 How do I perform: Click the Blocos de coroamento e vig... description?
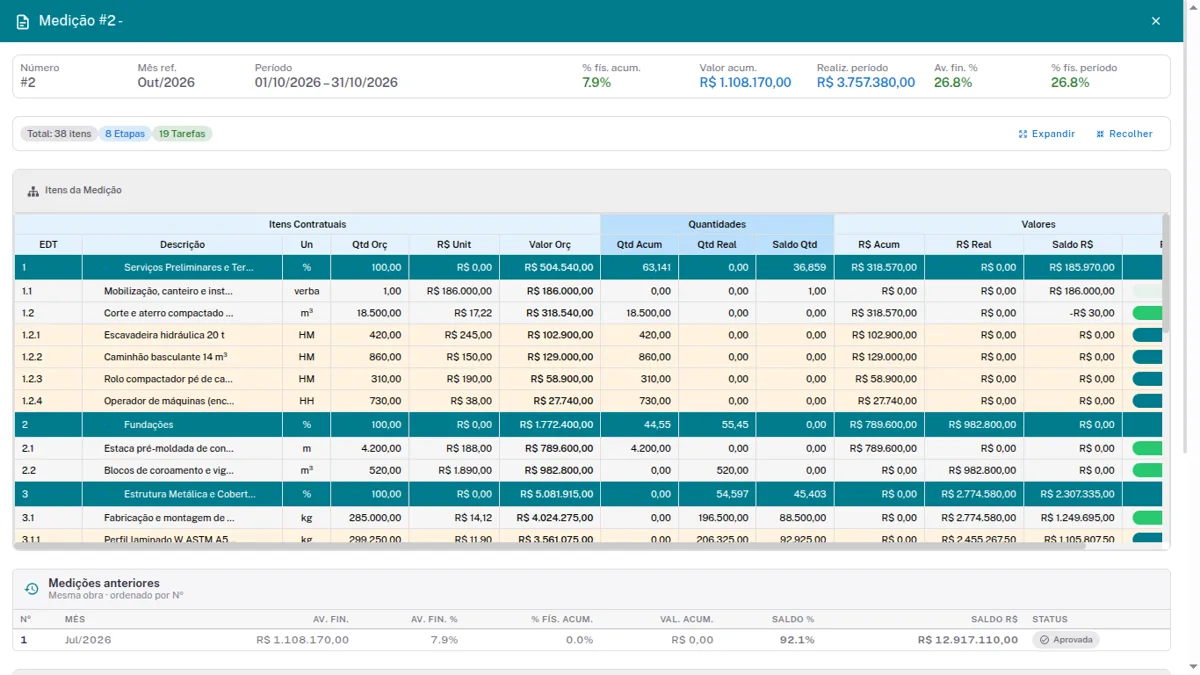(168, 471)
